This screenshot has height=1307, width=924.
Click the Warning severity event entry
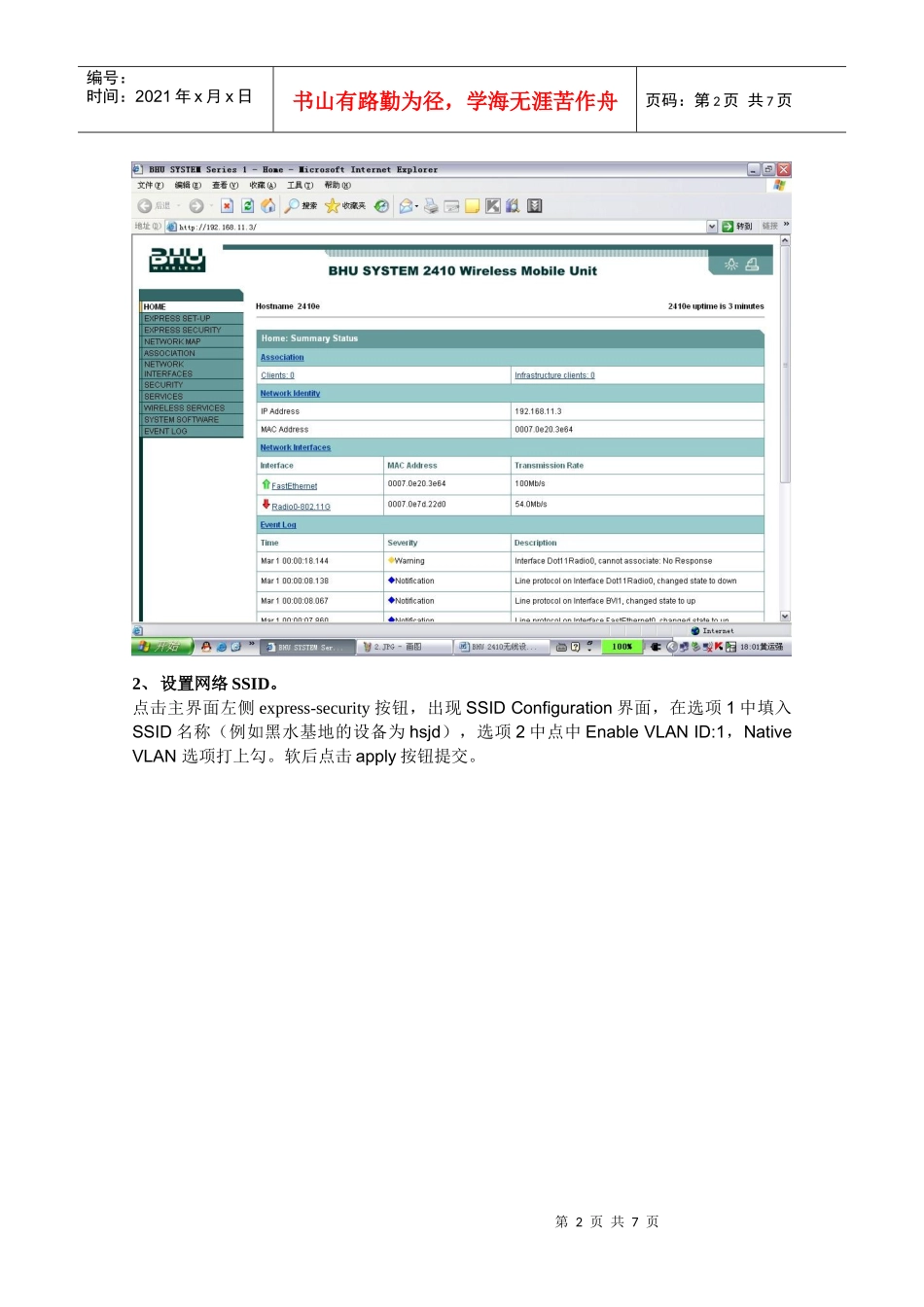[x=407, y=561]
